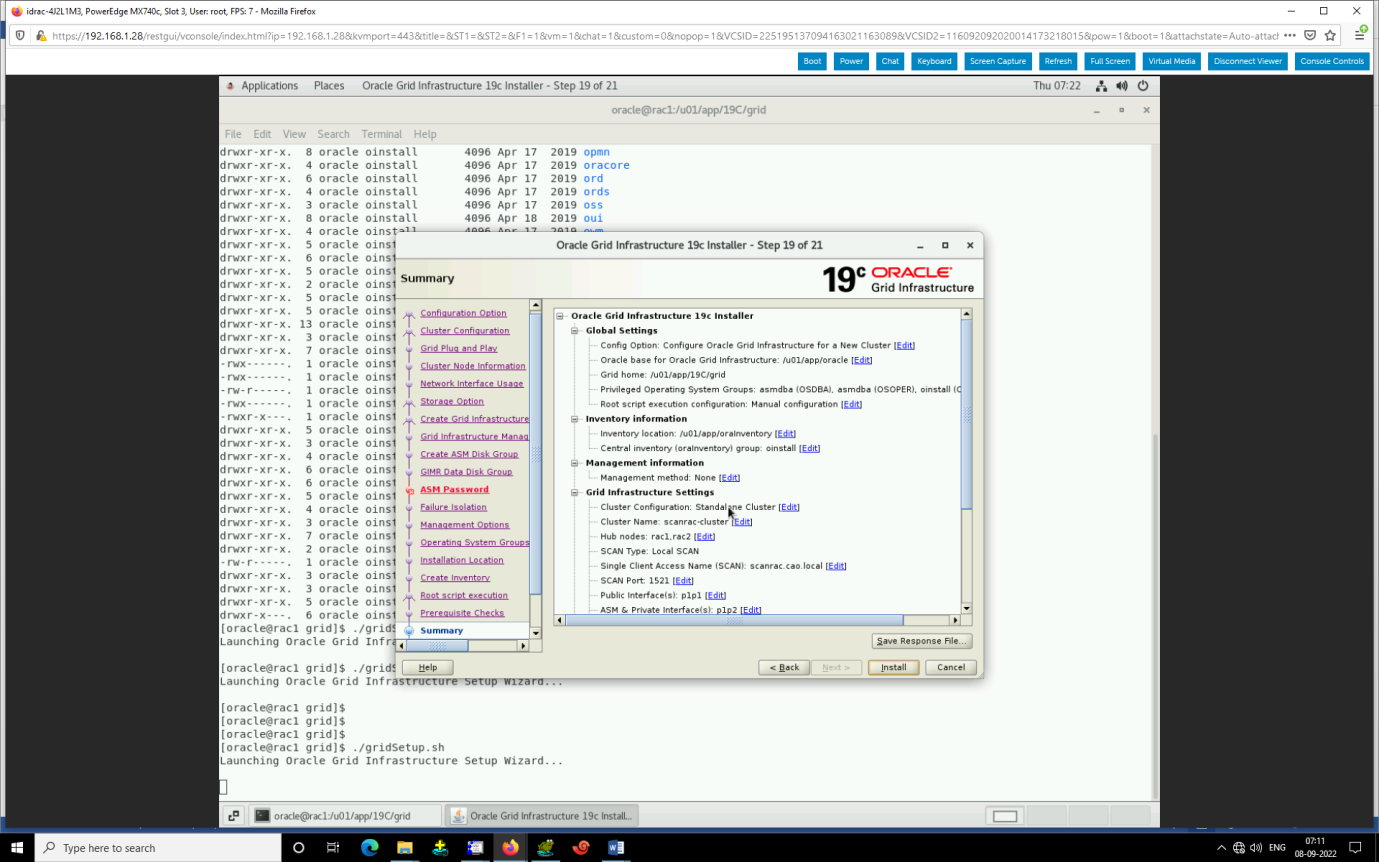Open the GNOME power menu icon
The height and width of the screenshot is (862, 1379).
point(1143,86)
